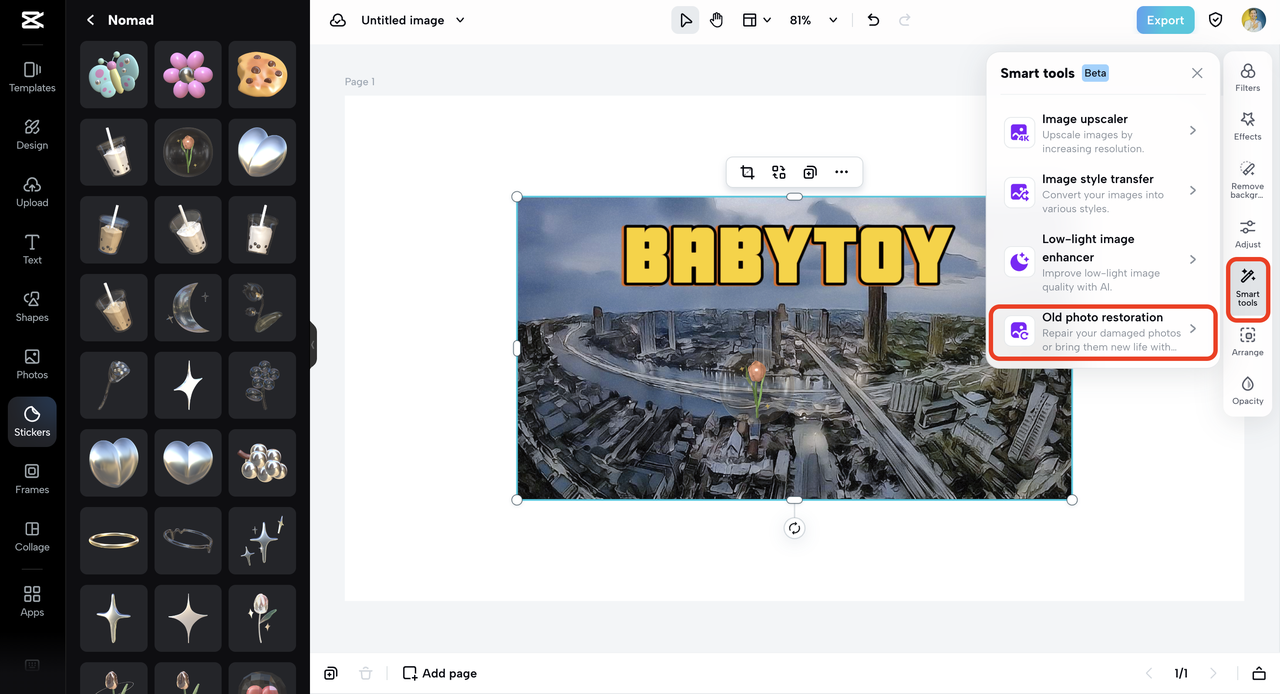The image size is (1280, 694).
Task: Insert the gold ring sticker
Action: (114, 541)
